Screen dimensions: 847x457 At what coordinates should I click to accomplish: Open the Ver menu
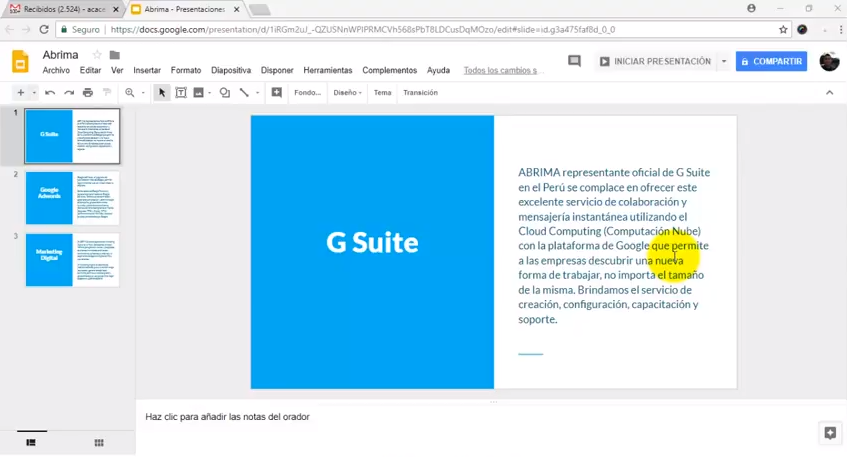pyautogui.click(x=117, y=70)
